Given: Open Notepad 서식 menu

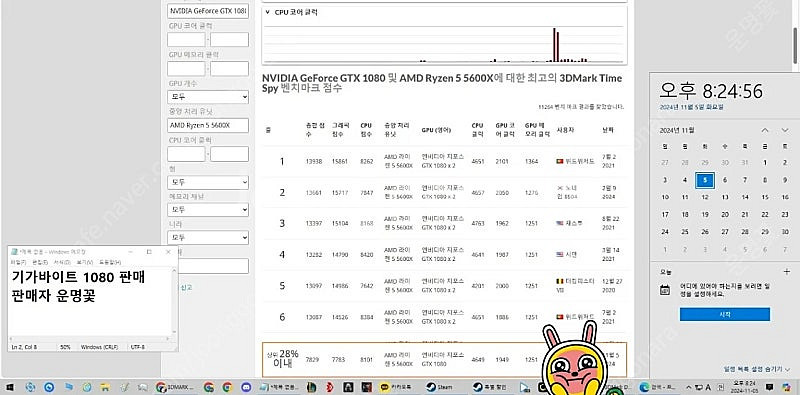Looking at the screenshot, I should [x=62, y=262].
